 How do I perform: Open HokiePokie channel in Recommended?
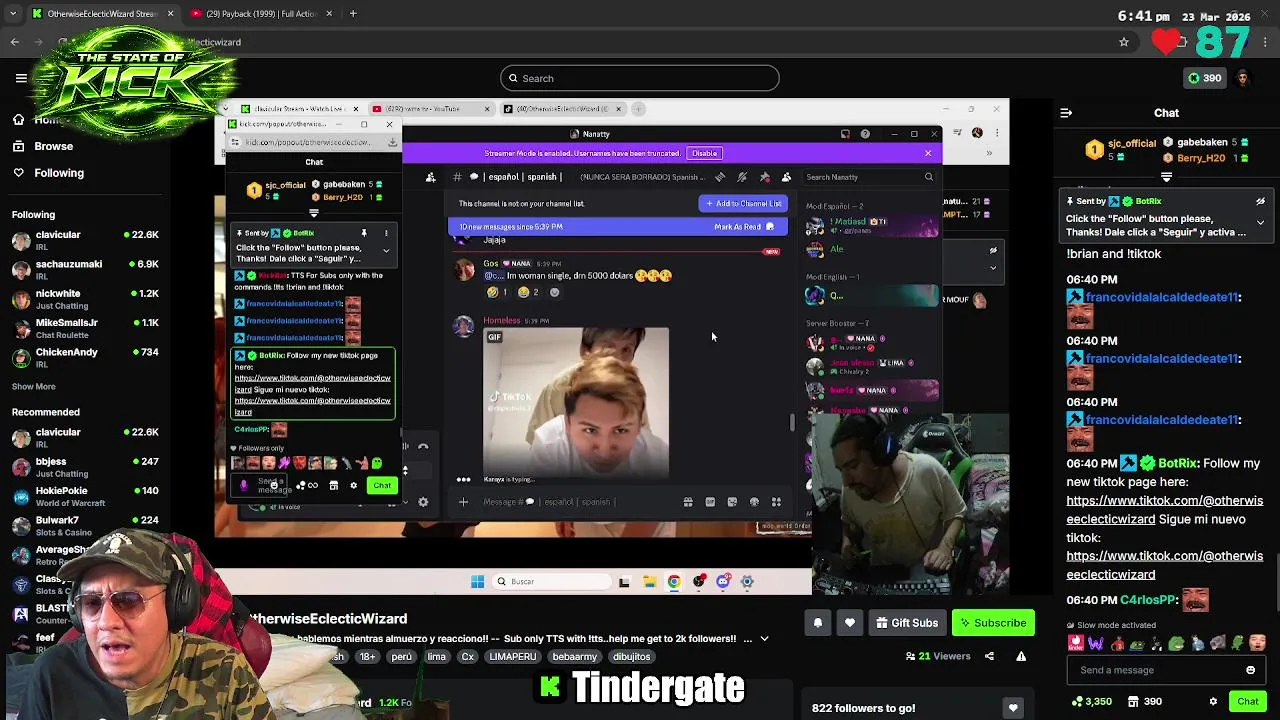click(x=85, y=497)
